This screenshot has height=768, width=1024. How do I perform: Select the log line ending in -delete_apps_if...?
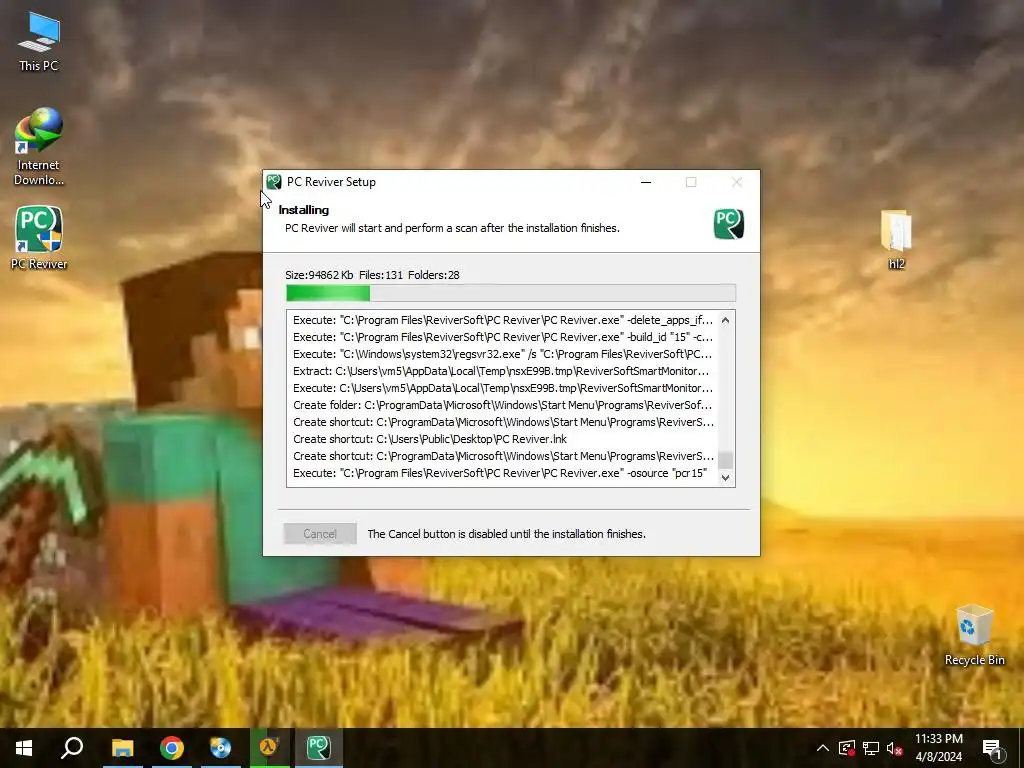pyautogui.click(x=503, y=320)
